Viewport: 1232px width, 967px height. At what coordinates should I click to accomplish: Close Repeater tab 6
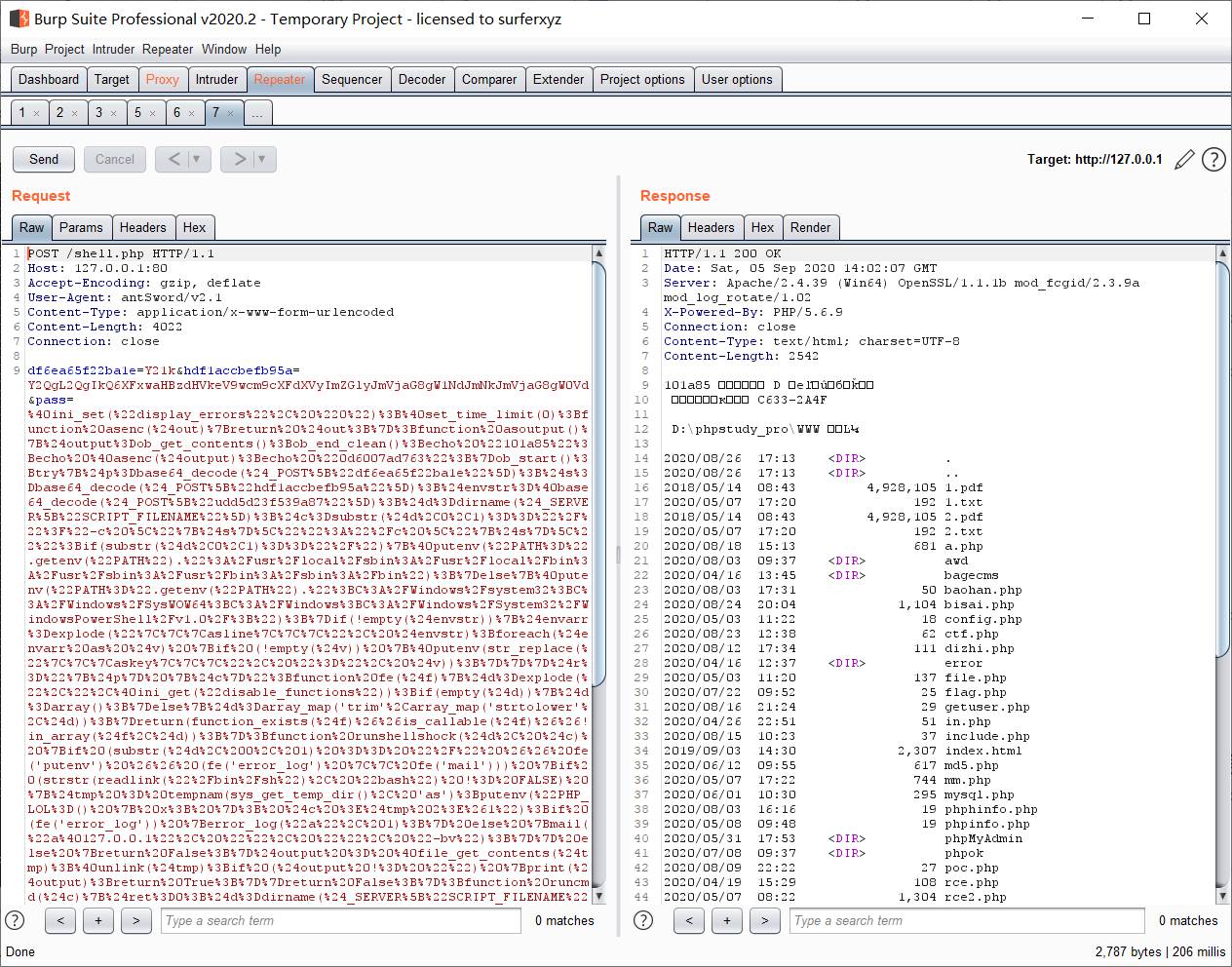pos(191,114)
